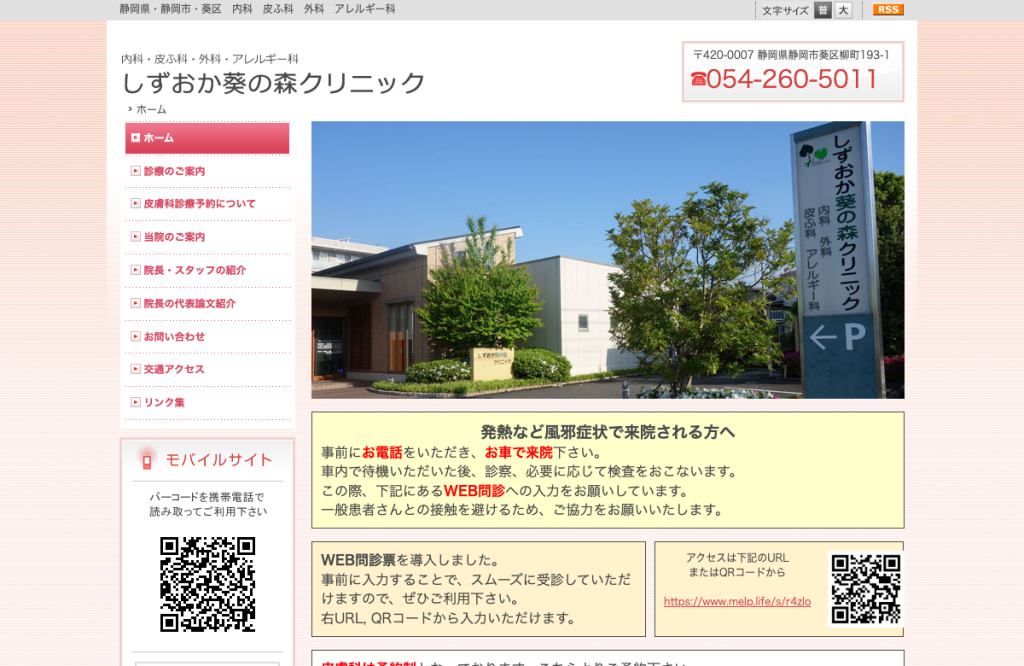Click red お車で来院 text in notice

(519, 452)
